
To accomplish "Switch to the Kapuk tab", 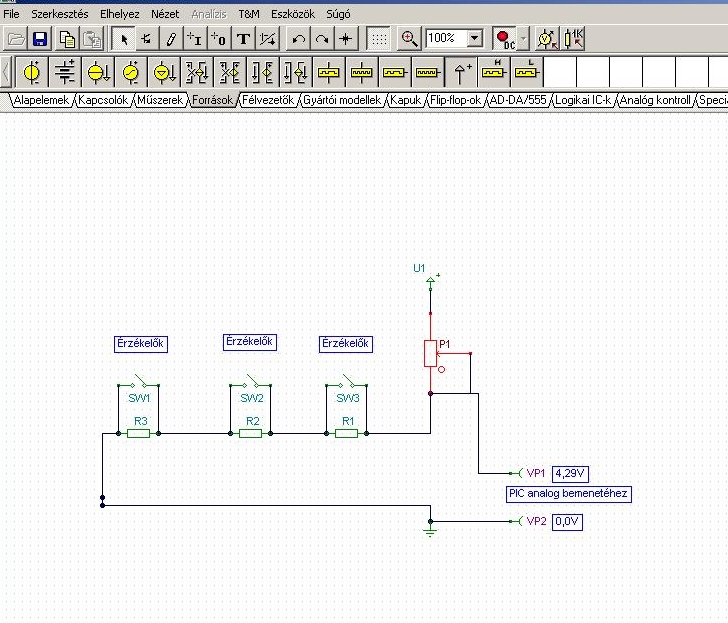I will coord(405,100).
